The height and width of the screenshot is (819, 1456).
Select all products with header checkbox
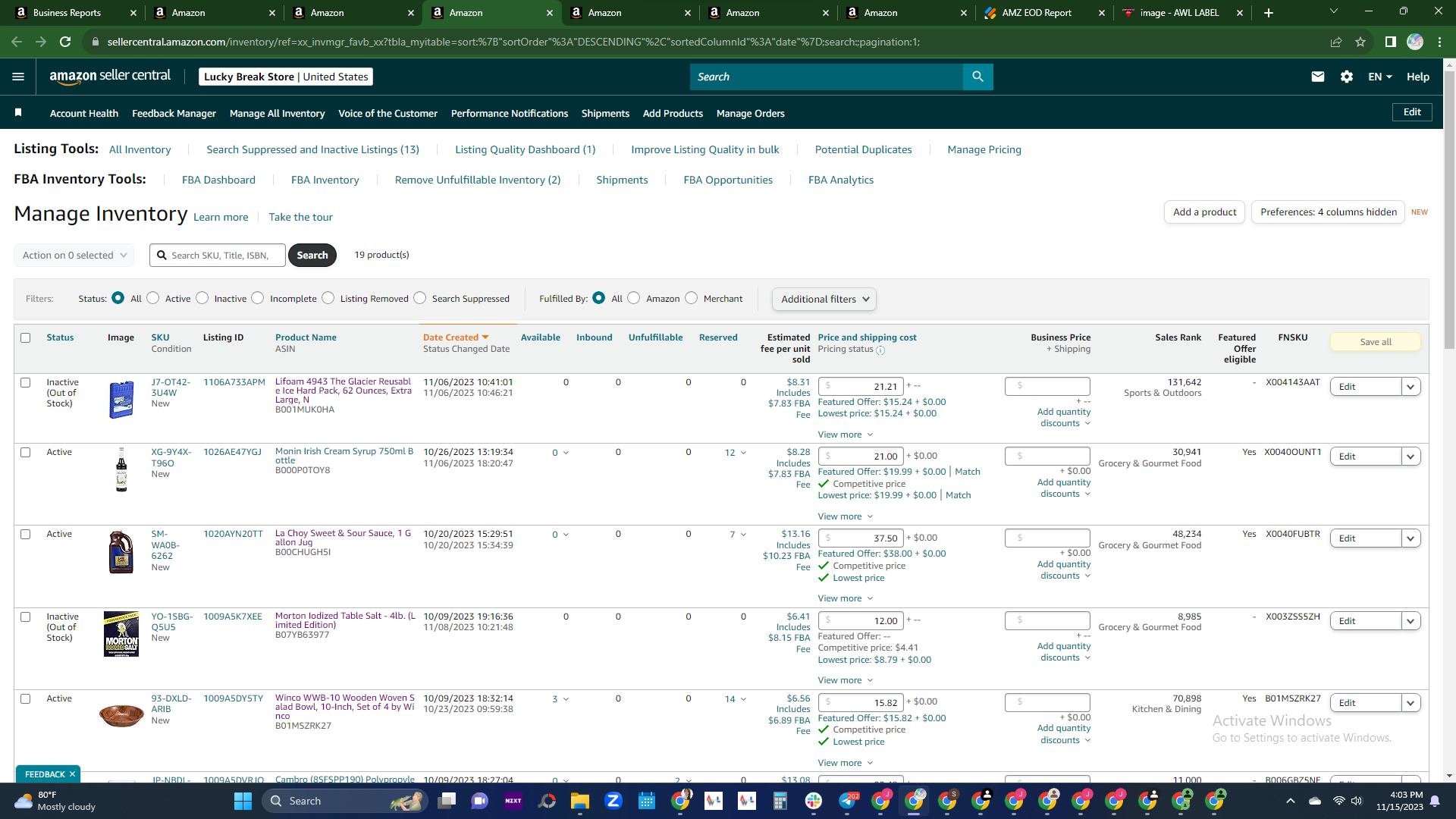click(26, 338)
